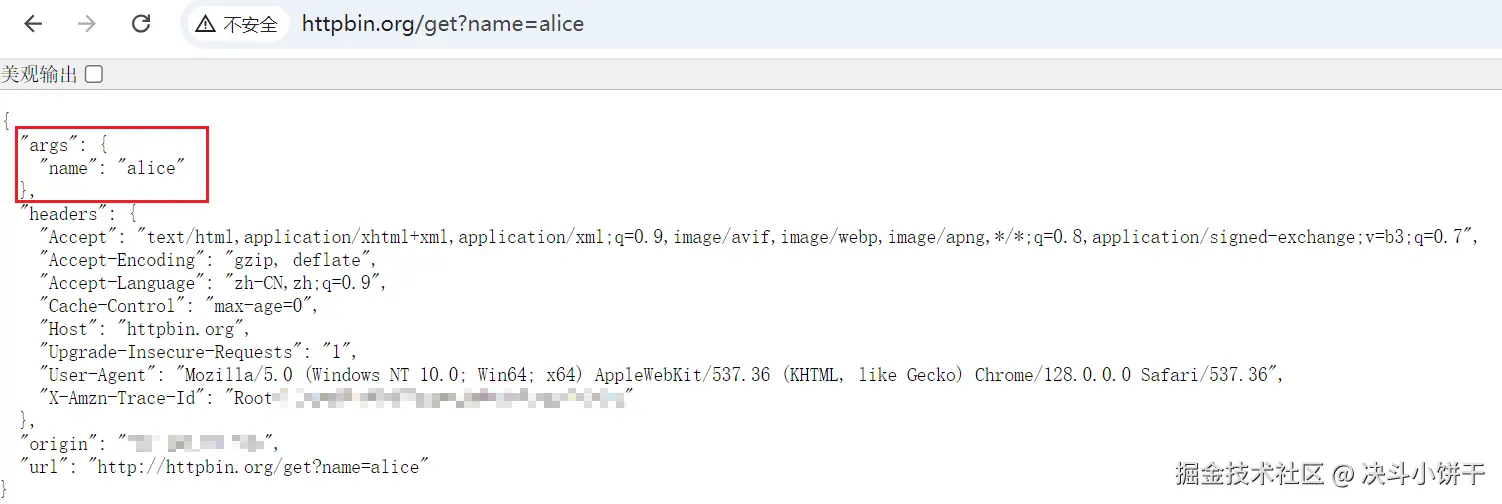Click the "args" key in the JSON
Viewport: 1502px width, 504px height.
click(49, 145)
